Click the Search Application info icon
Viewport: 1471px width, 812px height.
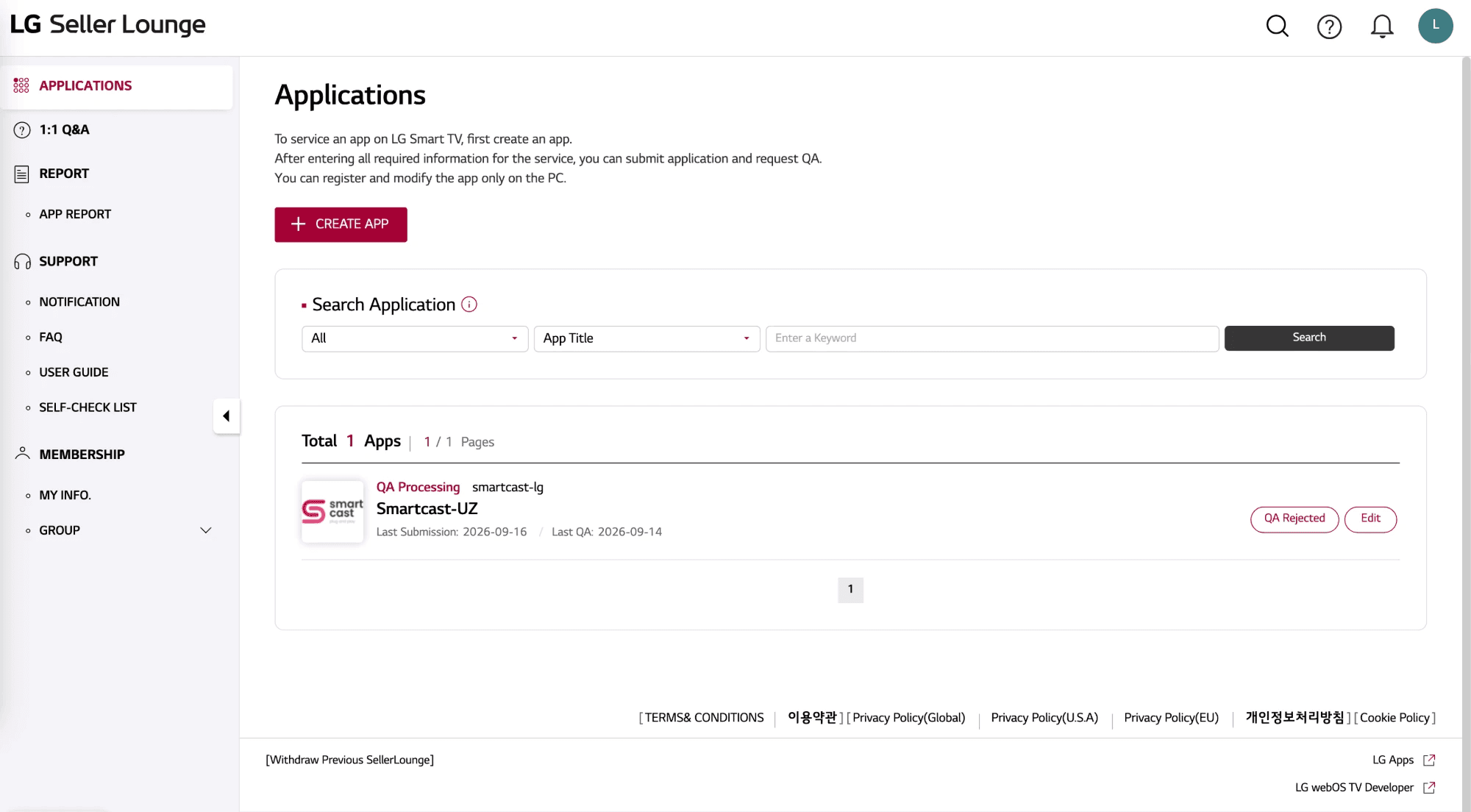(469, 304)
